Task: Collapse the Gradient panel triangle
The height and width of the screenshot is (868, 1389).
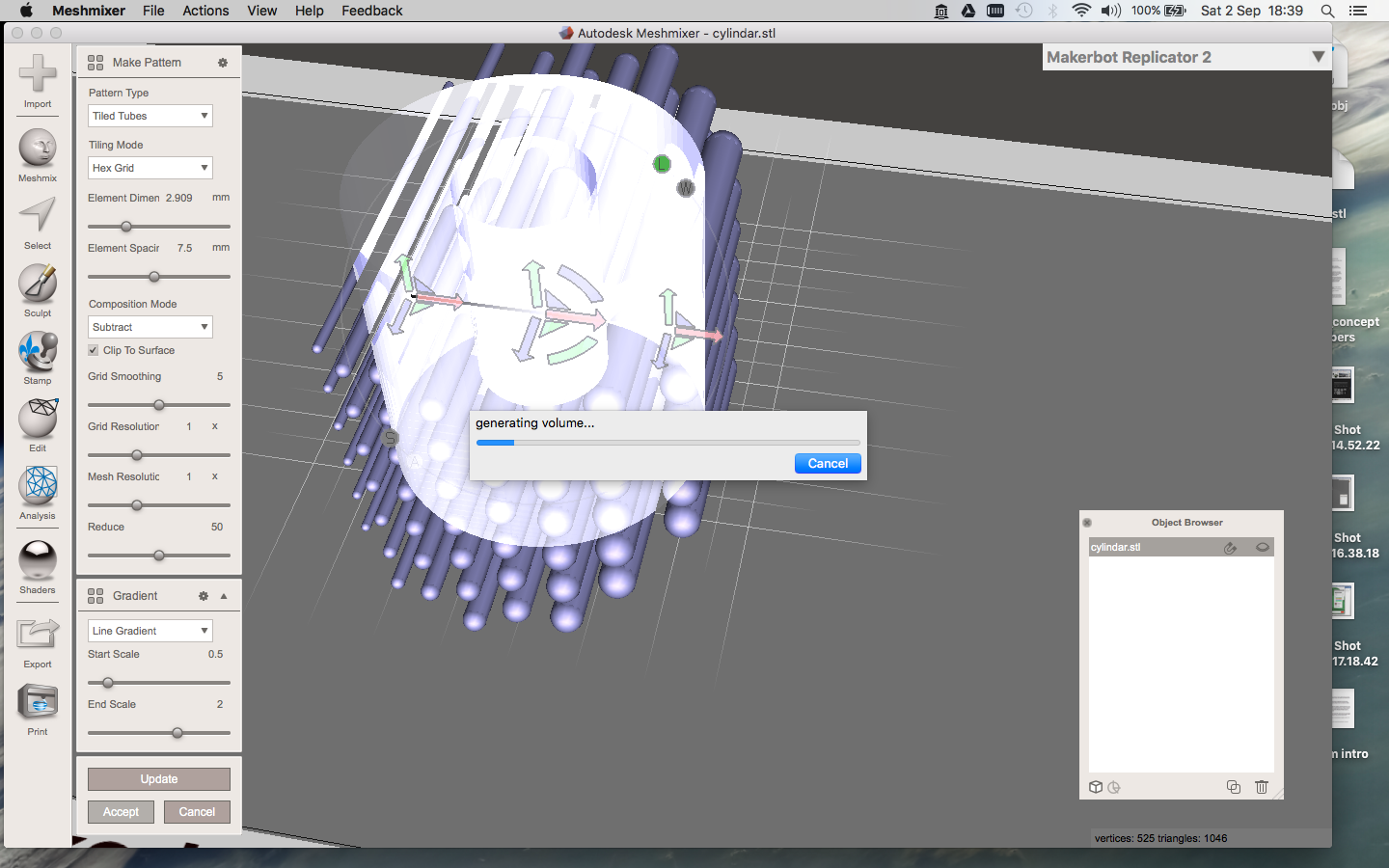Action: (224, 596)
